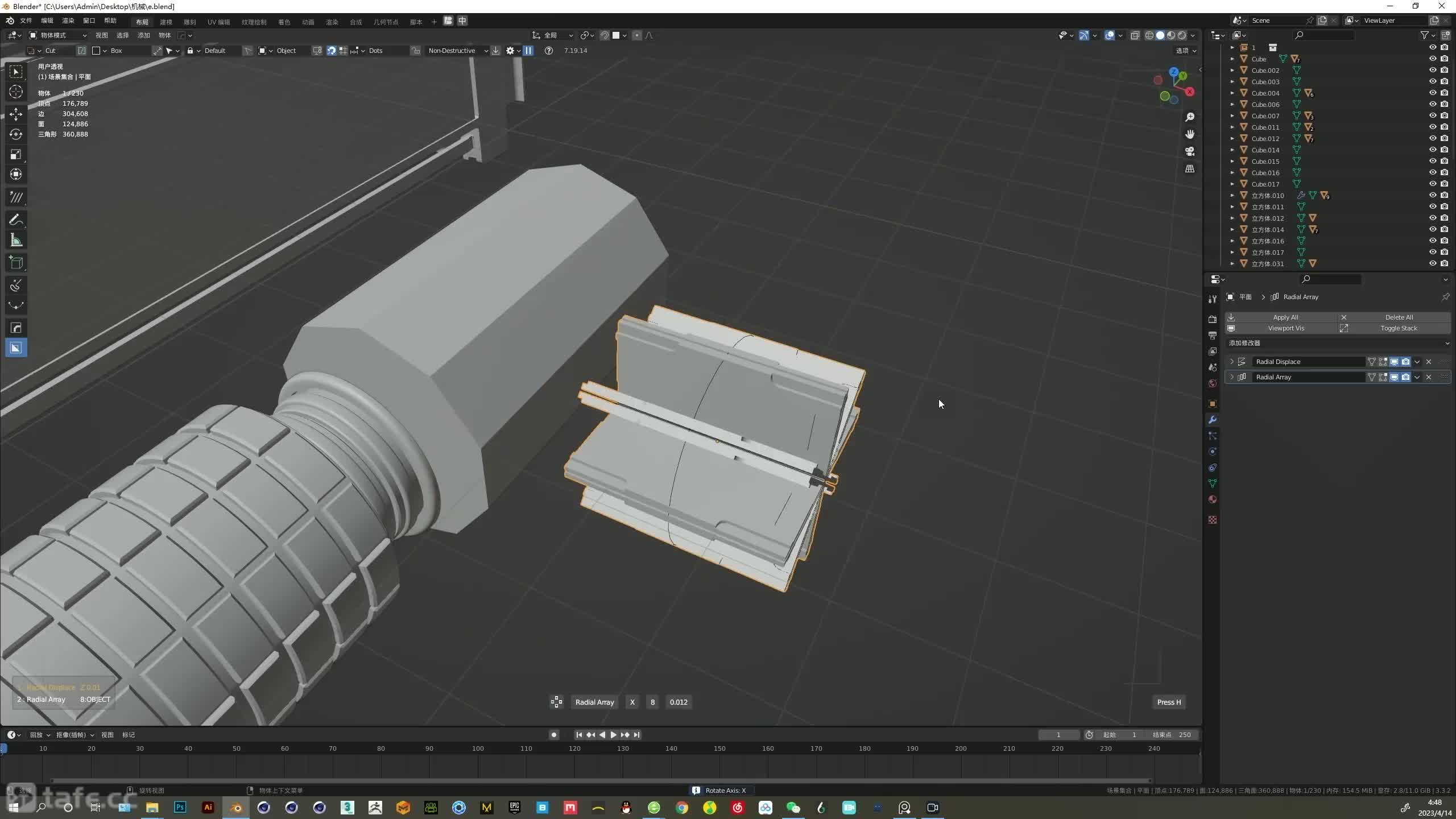Hide 立方体.010 in viewport

coord(1433,195)
